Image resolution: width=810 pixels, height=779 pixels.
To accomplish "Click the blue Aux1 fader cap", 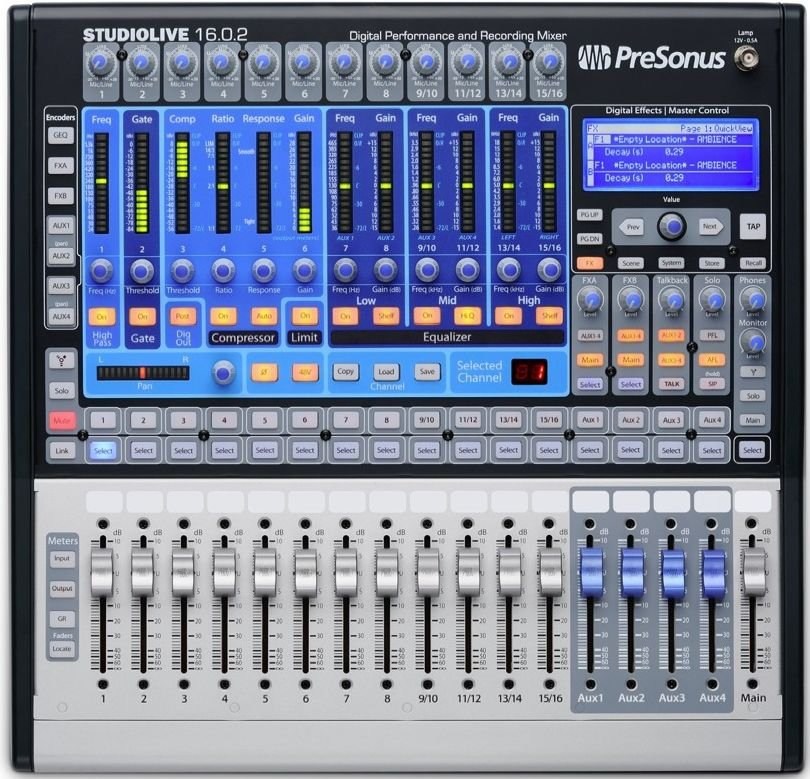I will tap(590, 573).
